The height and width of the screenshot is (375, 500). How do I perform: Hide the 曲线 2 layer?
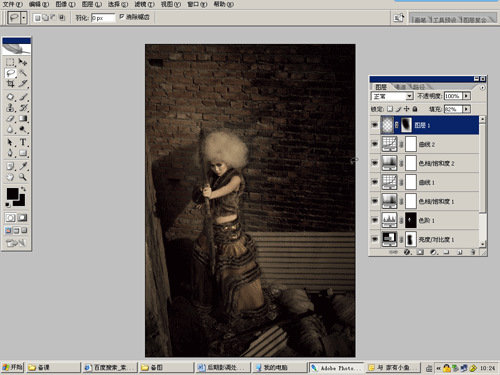click(375, 144)
